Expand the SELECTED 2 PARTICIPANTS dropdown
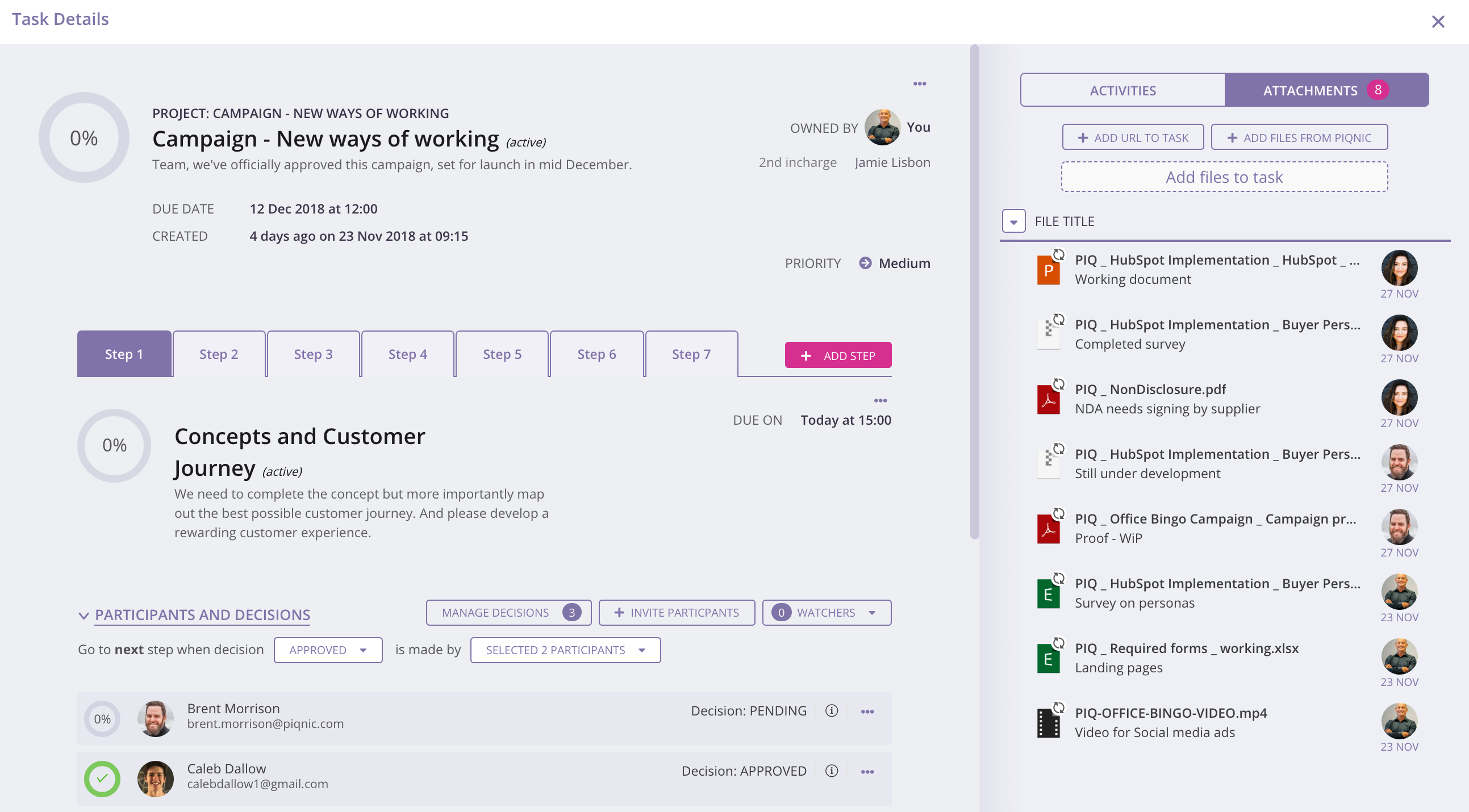The image size is (1469, 812). pos(565,650)
